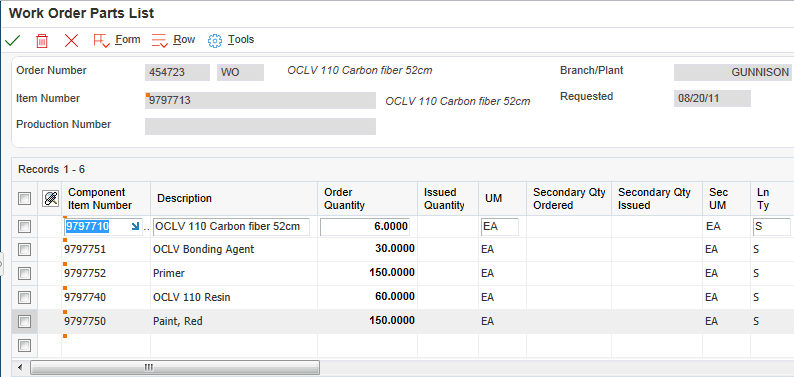Open visual assist arrow in Component Item Number field
The width and height of the screenshot is (794, 377).
tap(135, 227)
